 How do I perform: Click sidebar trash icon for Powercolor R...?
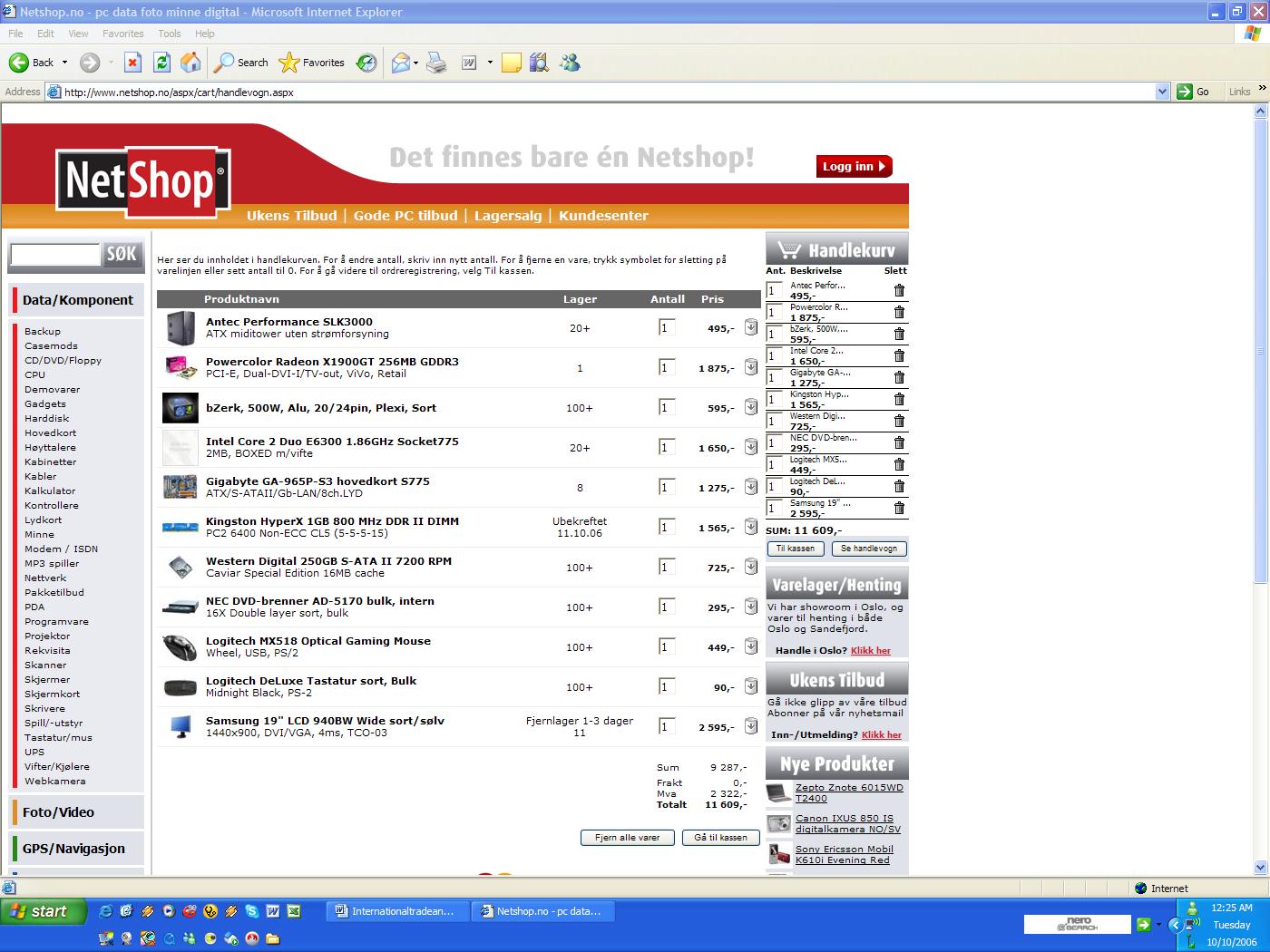(x=899, y=312)
